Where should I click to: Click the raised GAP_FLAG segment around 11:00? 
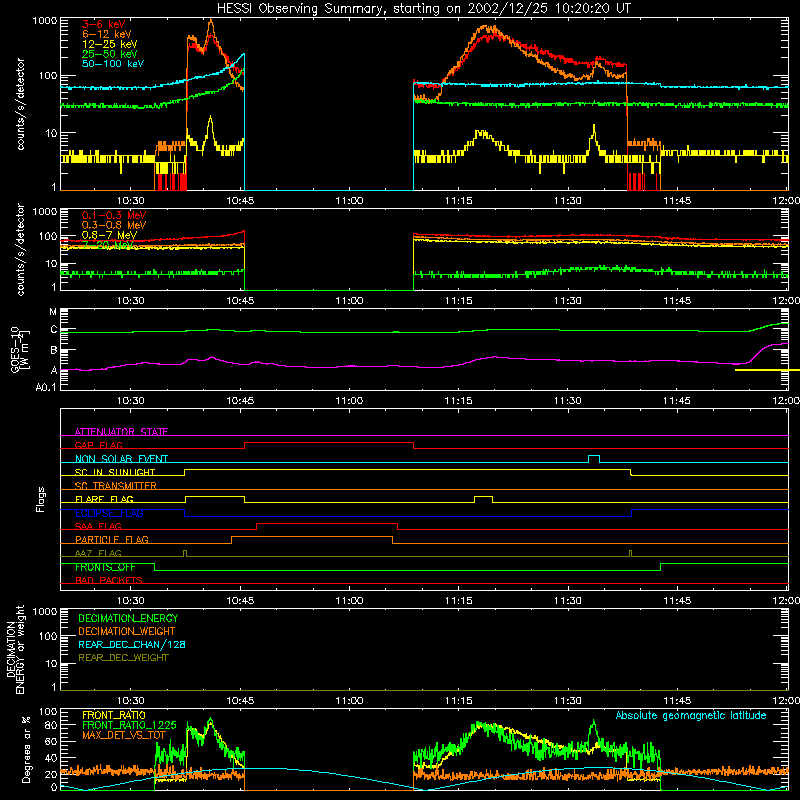point(329,443)
